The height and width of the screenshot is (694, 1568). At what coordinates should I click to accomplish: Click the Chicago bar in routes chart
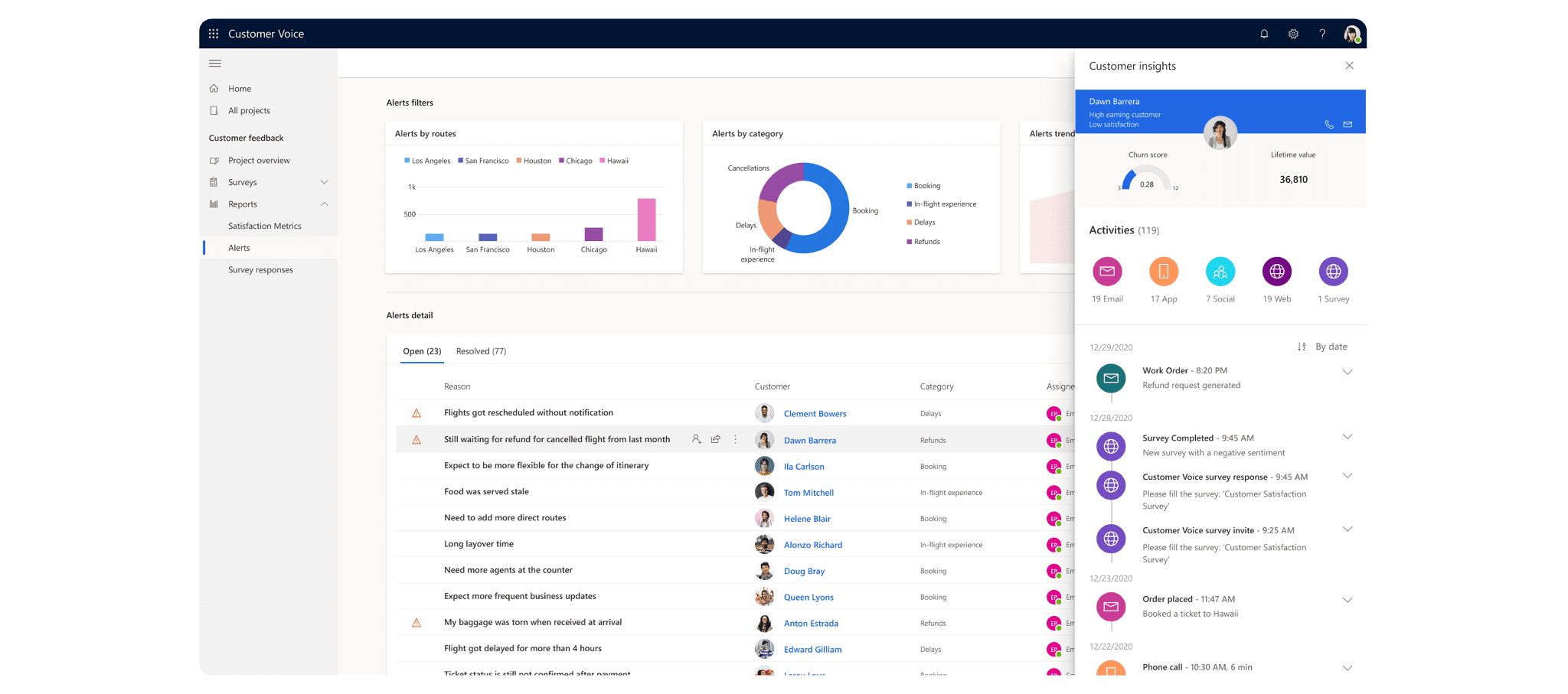click(593, 234)
